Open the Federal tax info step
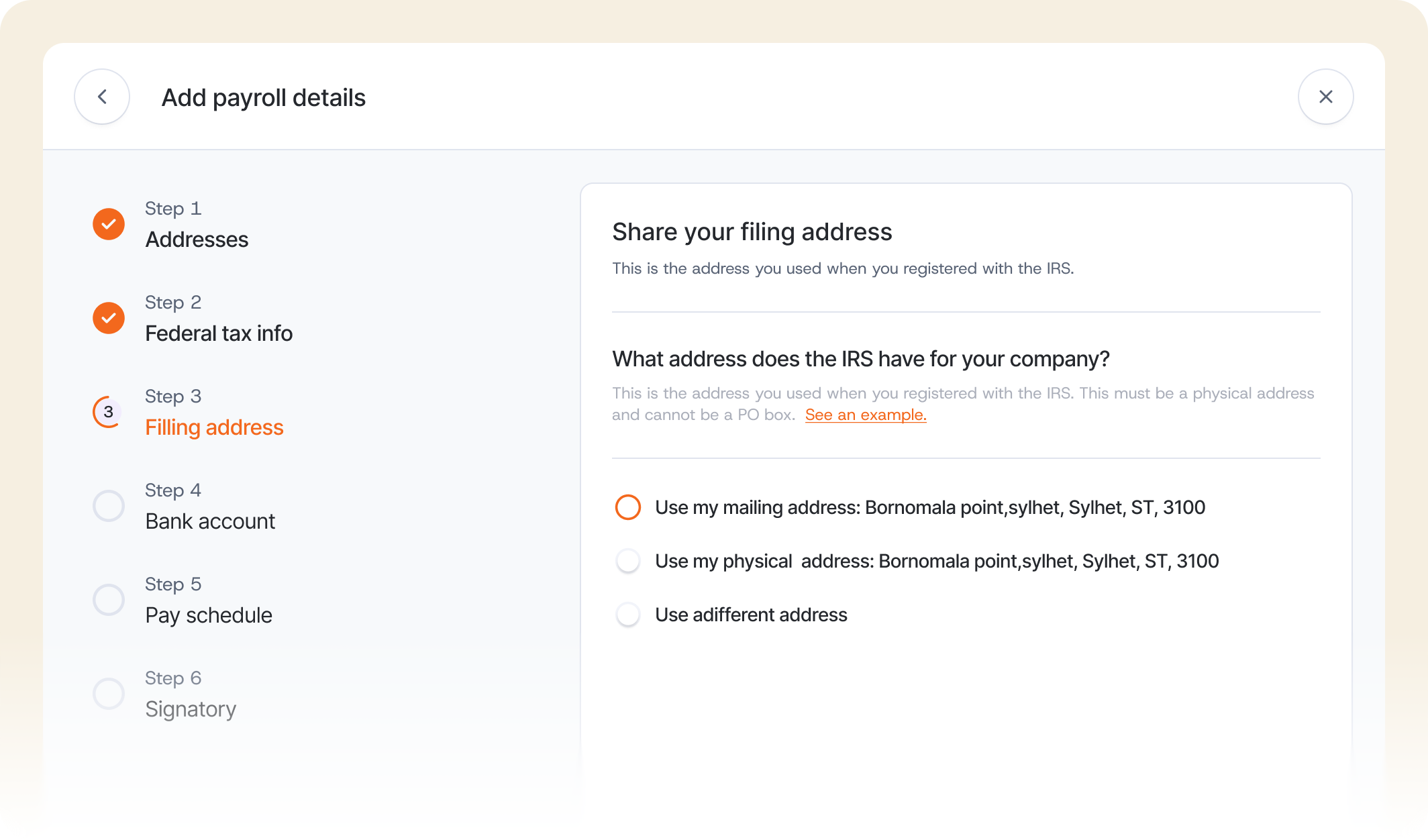Image resolution: width=1428 pixels, height=840 pixels. tap(219, 333)
